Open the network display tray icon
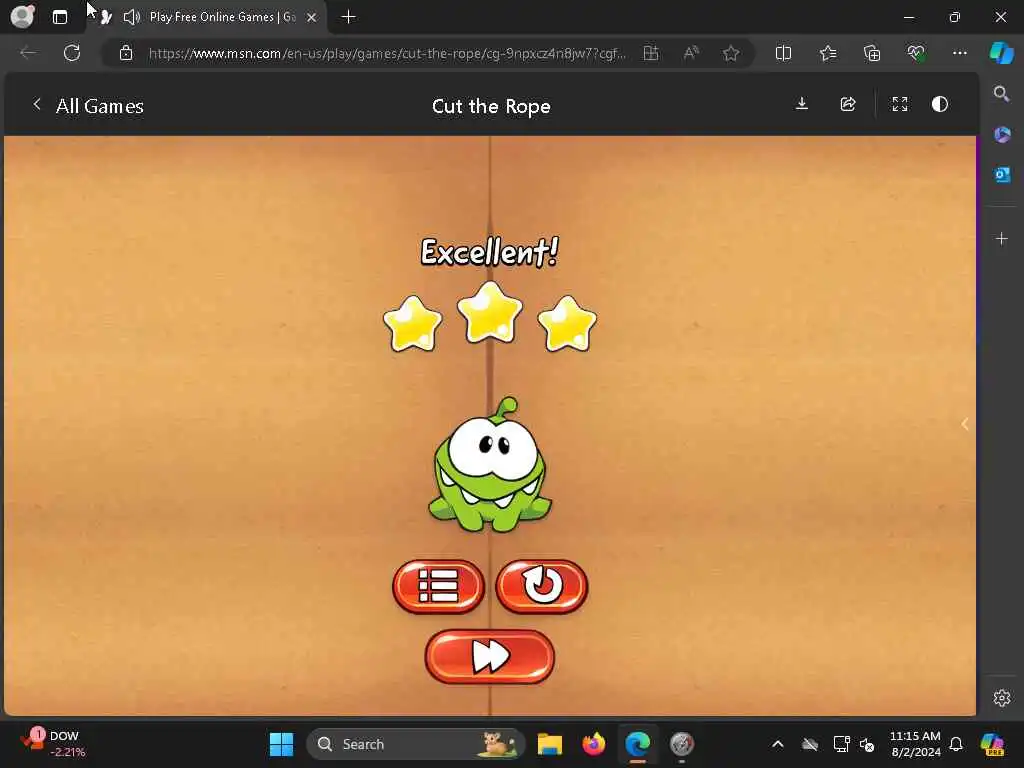Image resolution: width=1024 pixels, height=768 pixels. coord(841,744)
